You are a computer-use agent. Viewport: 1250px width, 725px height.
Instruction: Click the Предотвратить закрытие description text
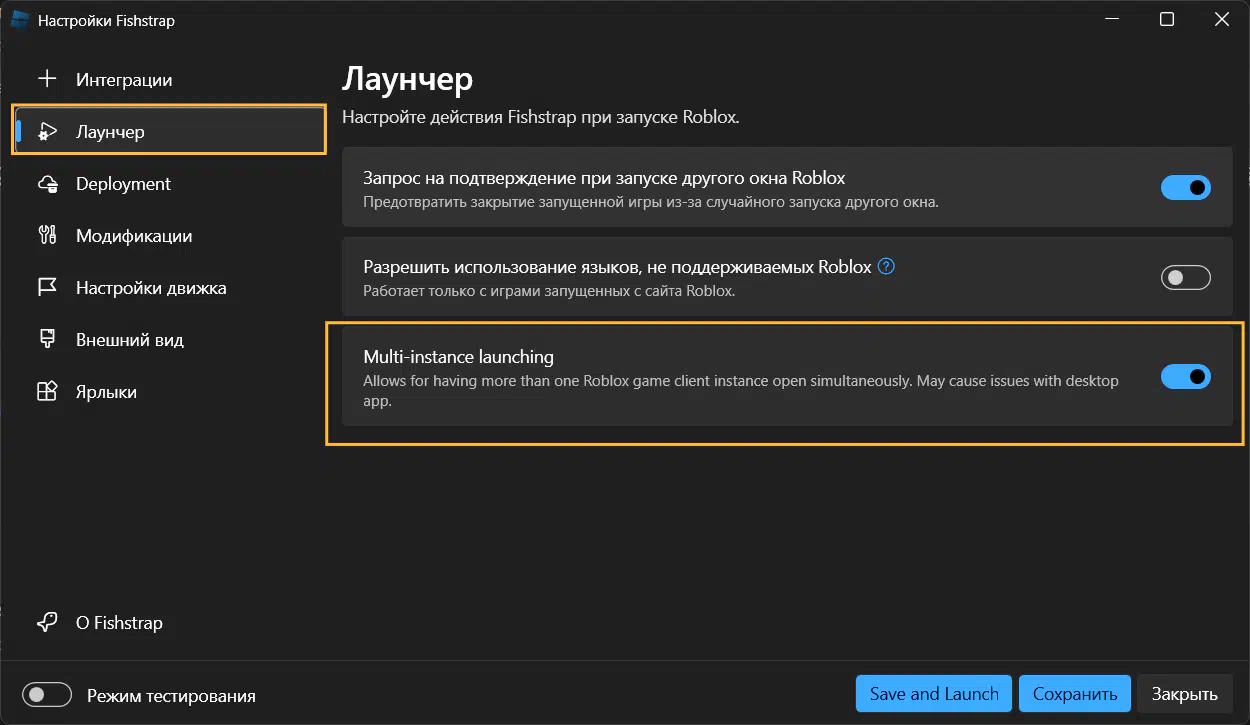point(650,202)
